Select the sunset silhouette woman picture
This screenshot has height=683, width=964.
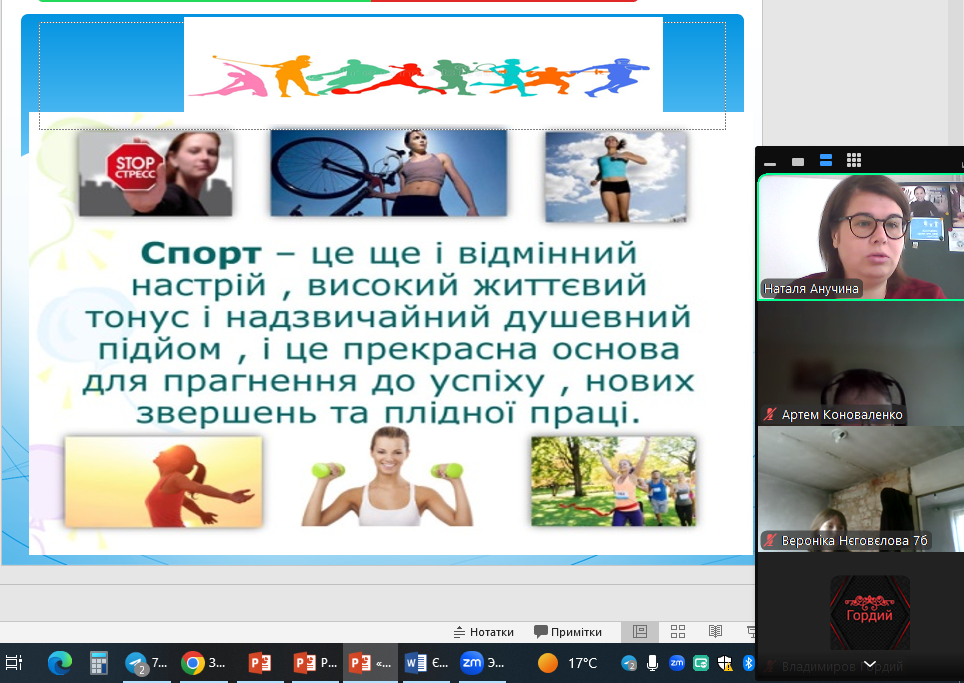(x=164, y=482)
